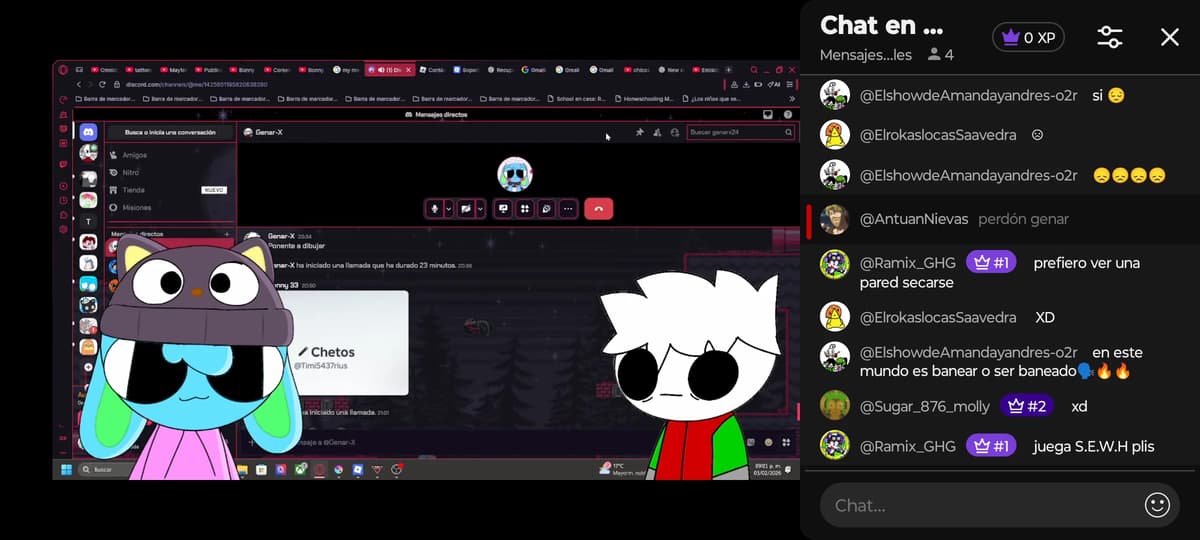Select message 'juega S.E.W.H plis'
Image resolution: width=1200 pixels, height=540 pixels.
1094,446
